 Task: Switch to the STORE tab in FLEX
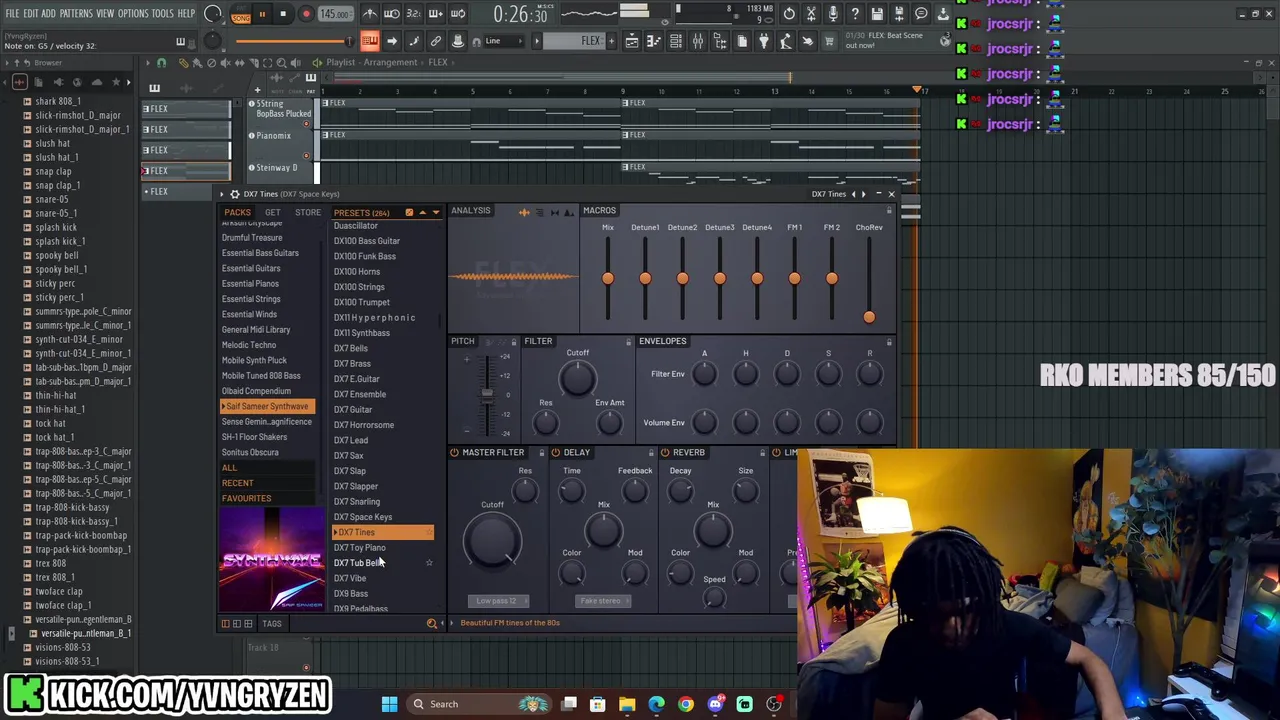pyautogui.click(x=308, y=212)
